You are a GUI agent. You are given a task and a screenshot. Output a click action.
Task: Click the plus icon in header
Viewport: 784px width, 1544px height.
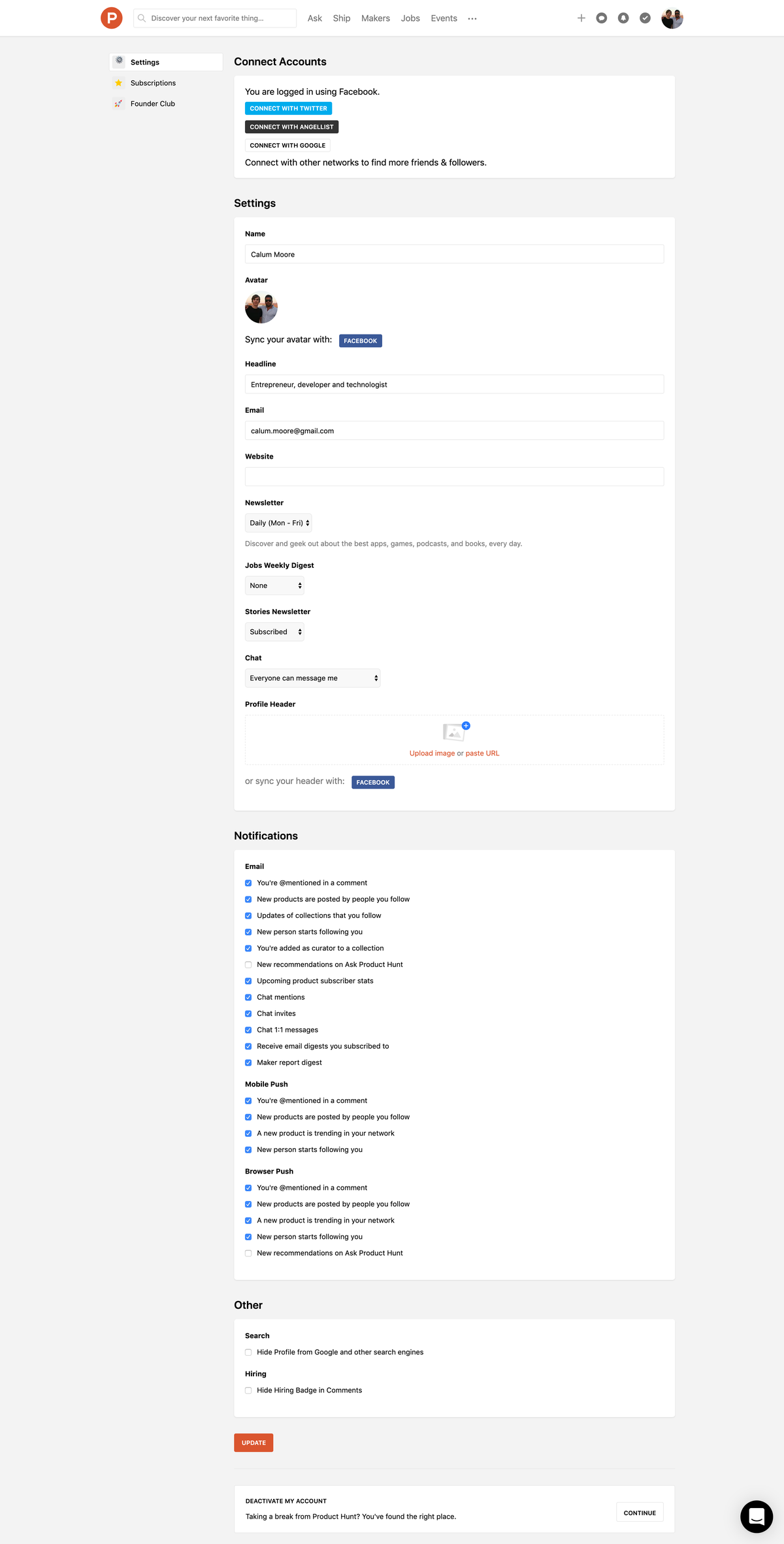[x=581, y=18]
